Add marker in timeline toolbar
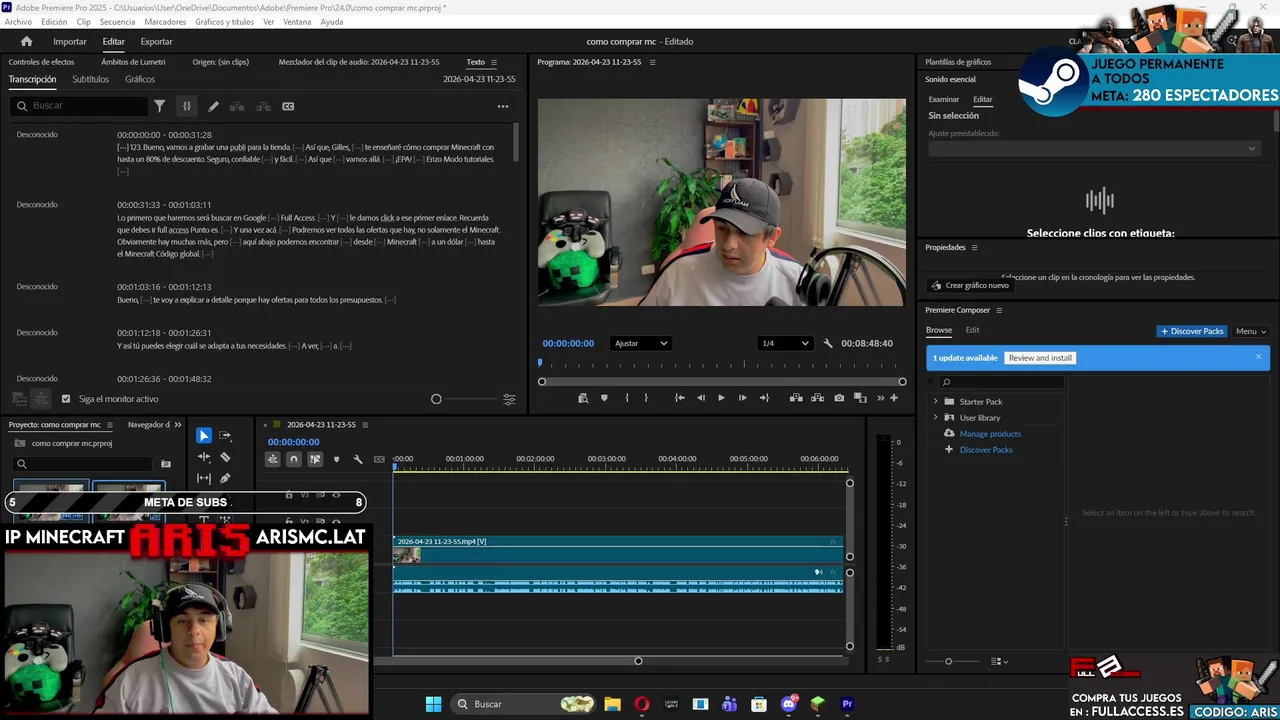The width and height of the screenshot is (1280, 720). tap(336, 459)
